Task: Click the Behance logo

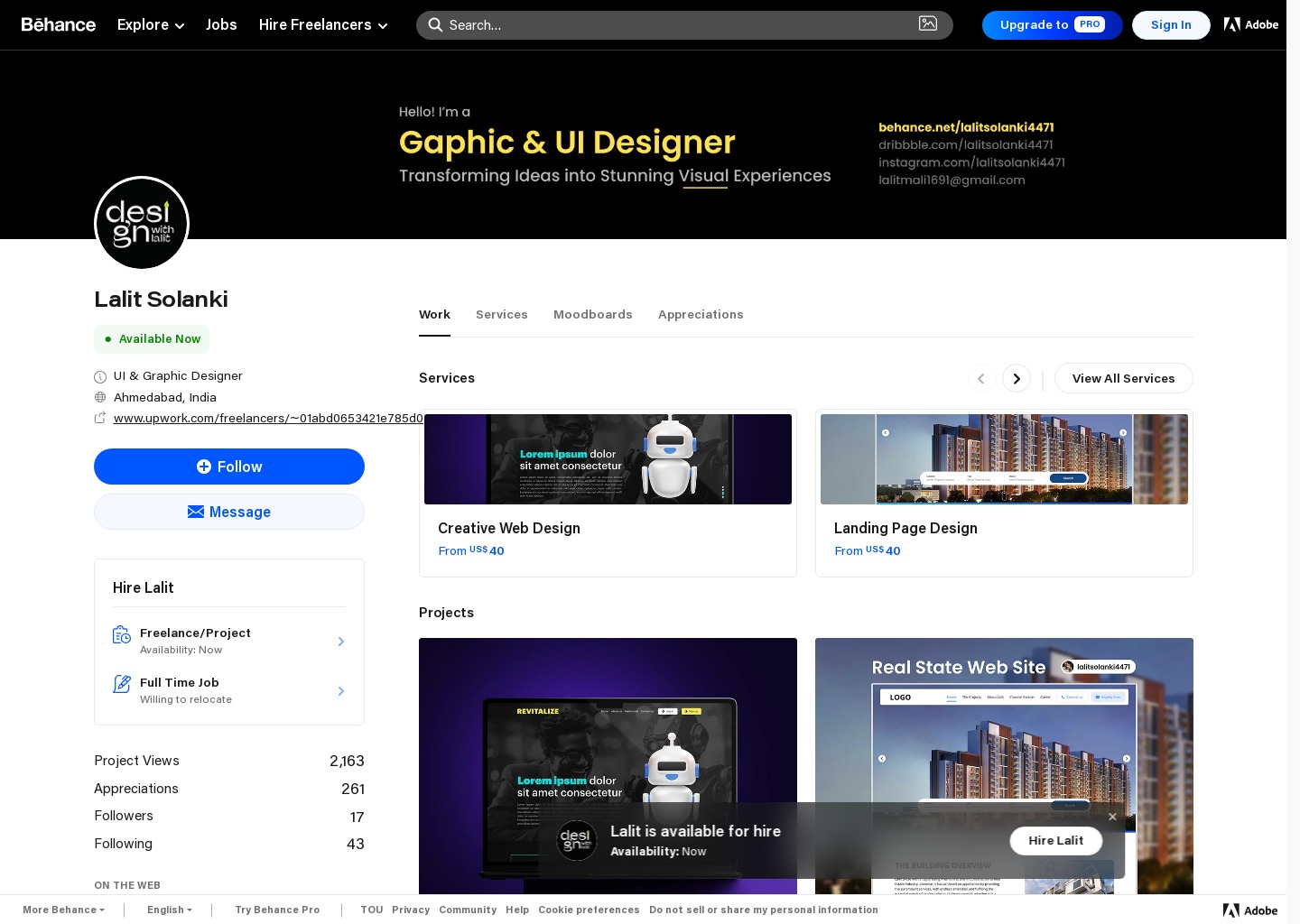Action: pyautogui.click(x=59, y=24)
